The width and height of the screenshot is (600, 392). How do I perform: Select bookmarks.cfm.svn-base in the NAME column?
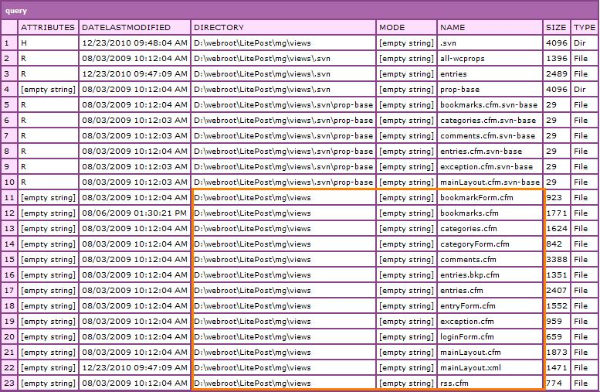[489, 105]
